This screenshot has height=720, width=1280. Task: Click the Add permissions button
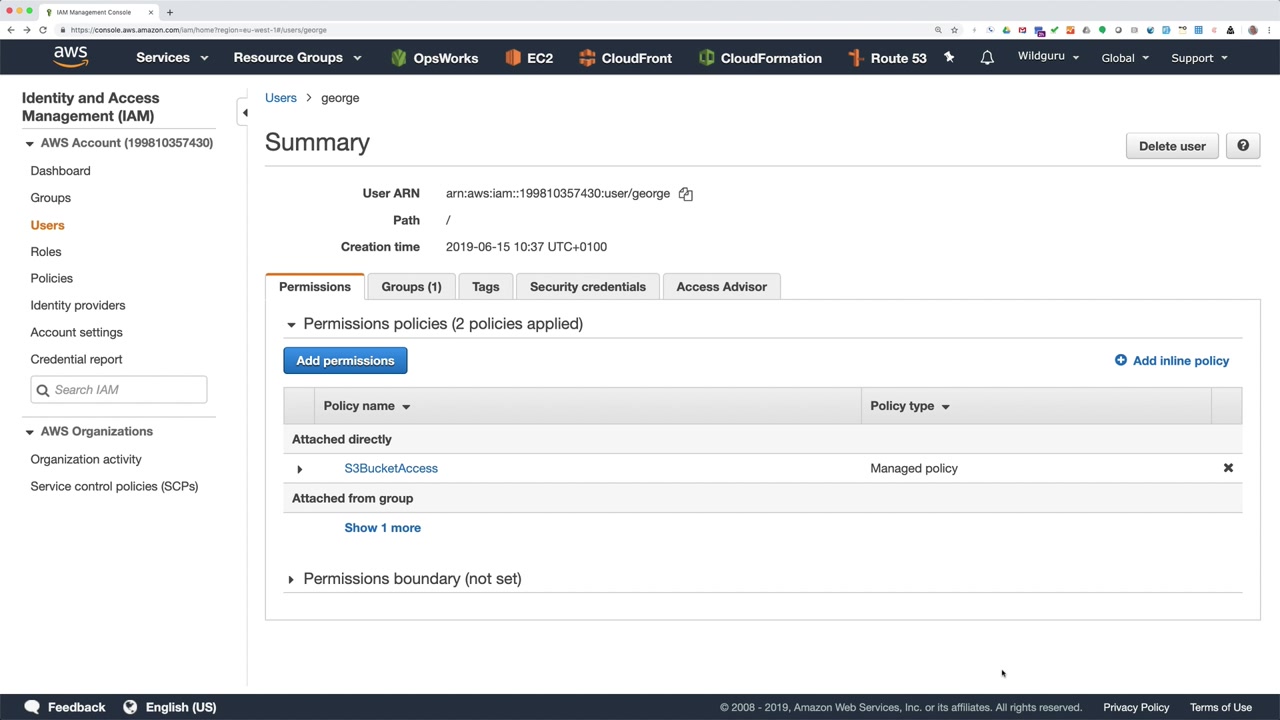click(x=345, y=361)
